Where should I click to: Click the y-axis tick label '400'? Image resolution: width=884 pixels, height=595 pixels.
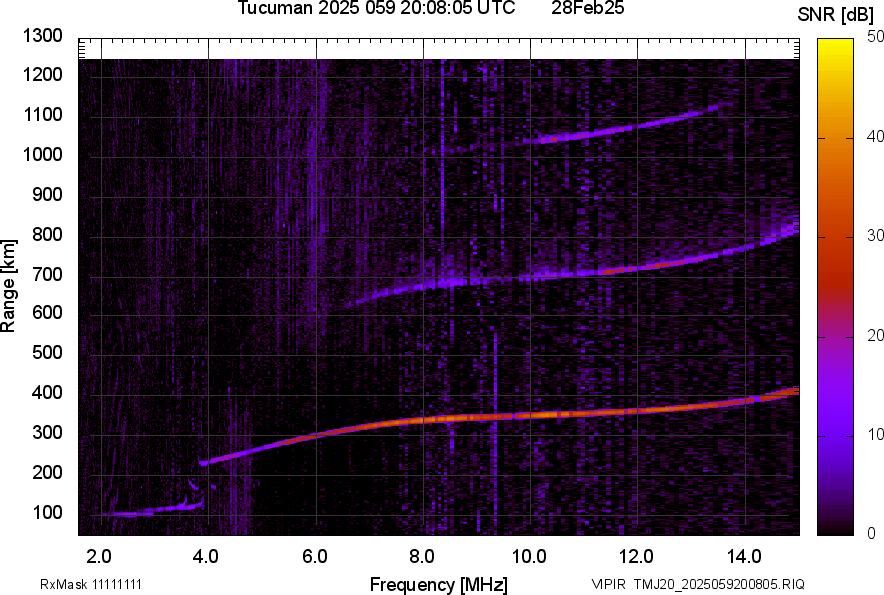point(47,393)
